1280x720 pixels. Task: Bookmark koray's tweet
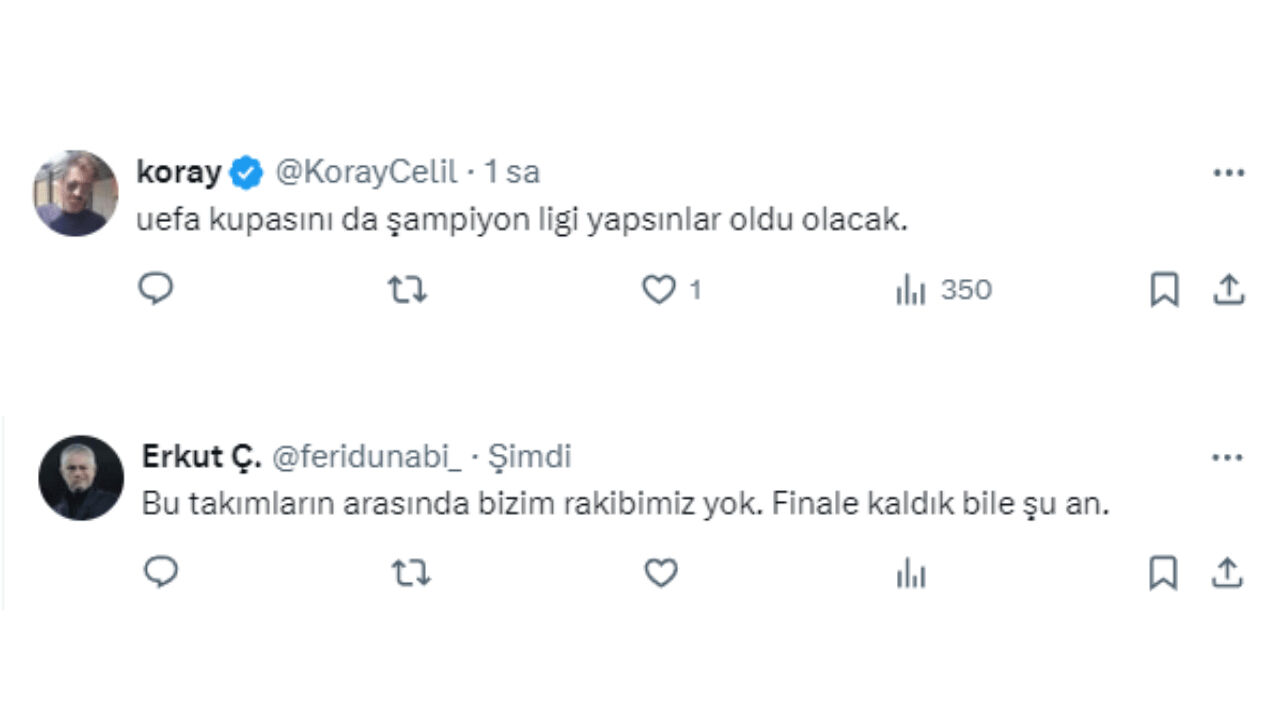tap(1165, 290)
